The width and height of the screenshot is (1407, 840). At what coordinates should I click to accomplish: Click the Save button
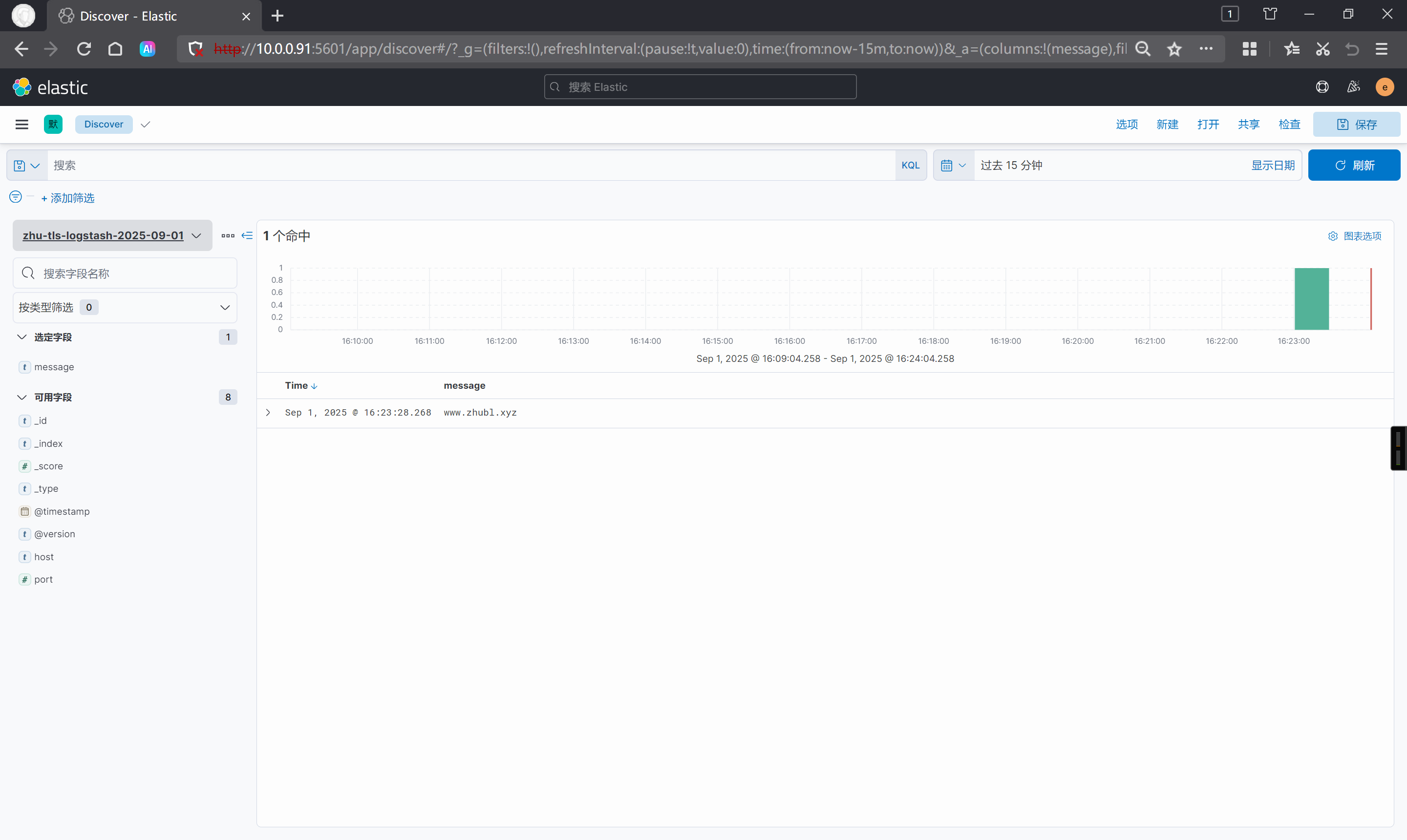(x=1357, y=124)
